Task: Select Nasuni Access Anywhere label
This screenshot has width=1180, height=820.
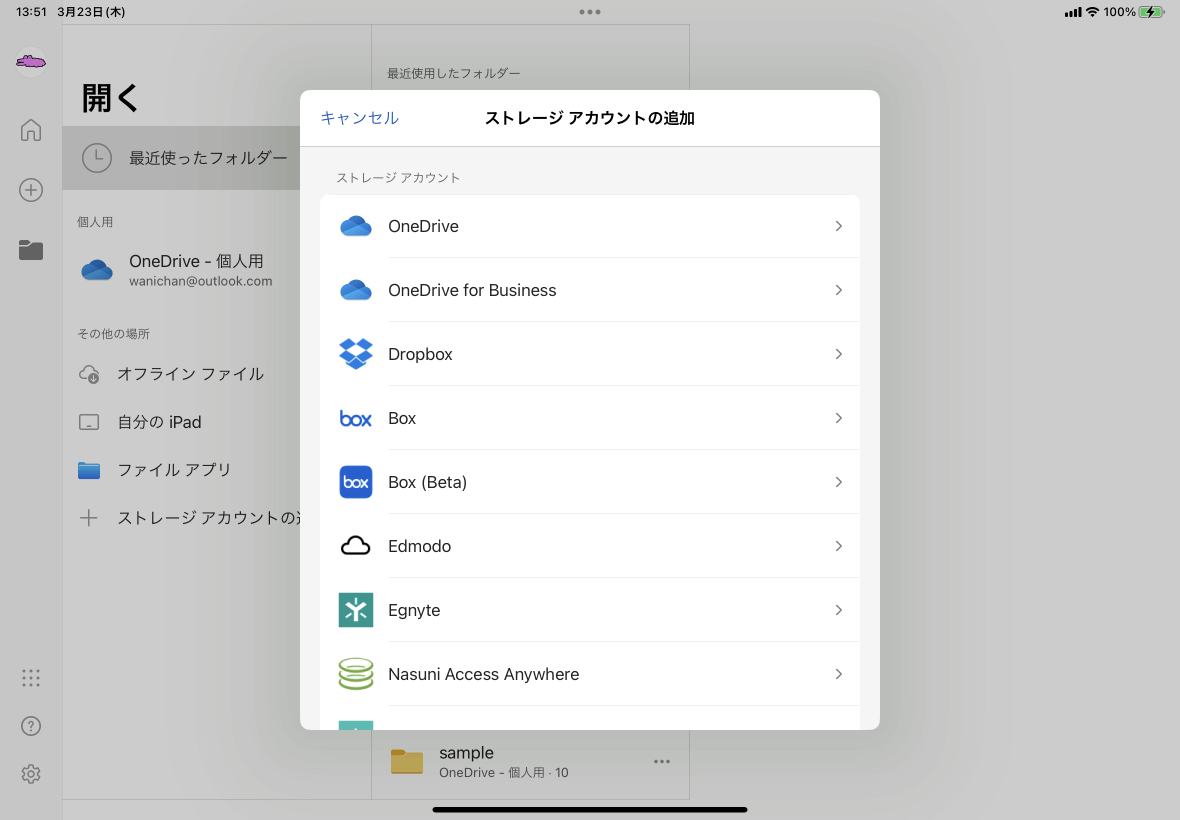Action: tap(484, 674)
